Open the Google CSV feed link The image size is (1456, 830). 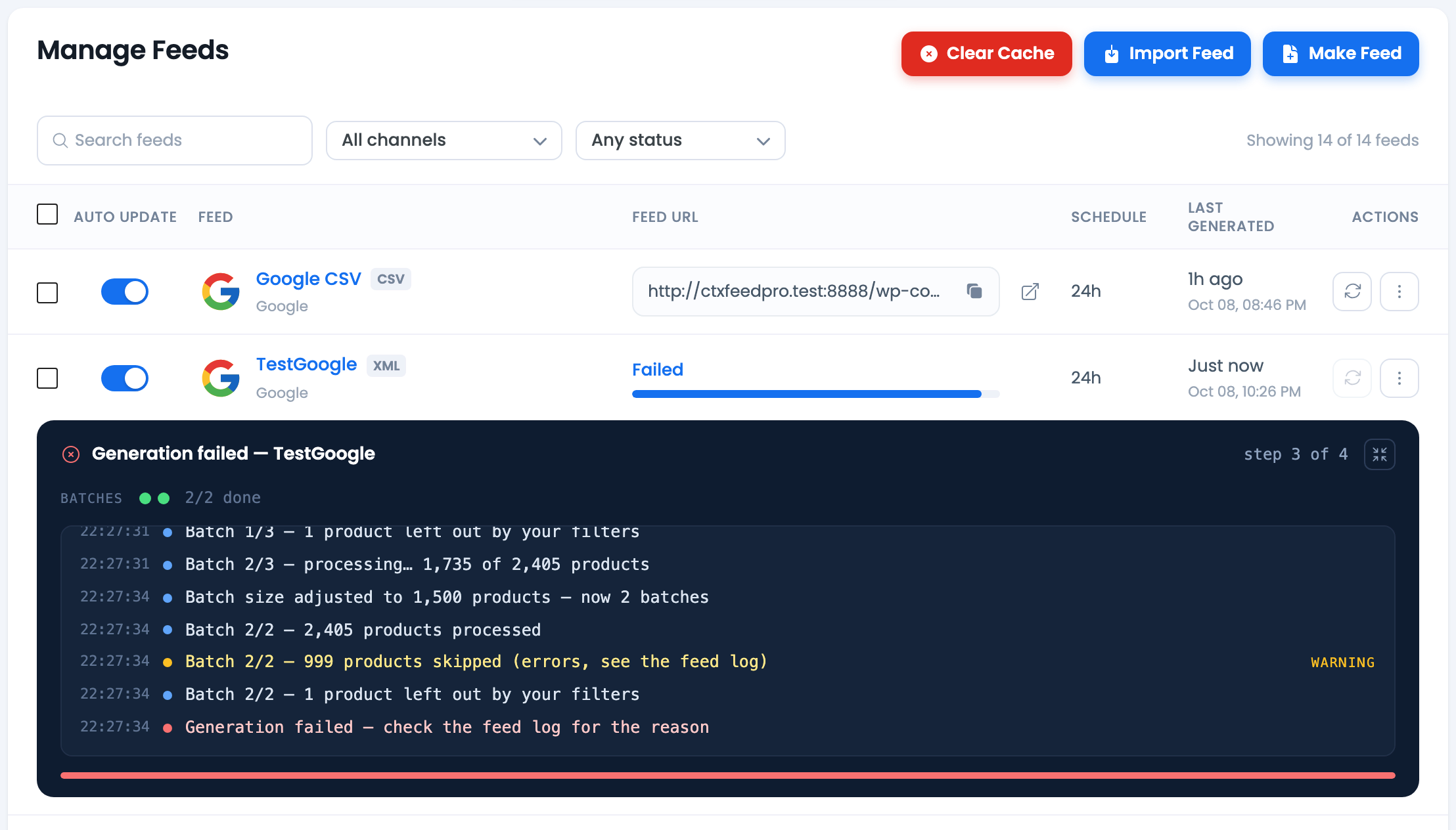[x=308, y=279]
